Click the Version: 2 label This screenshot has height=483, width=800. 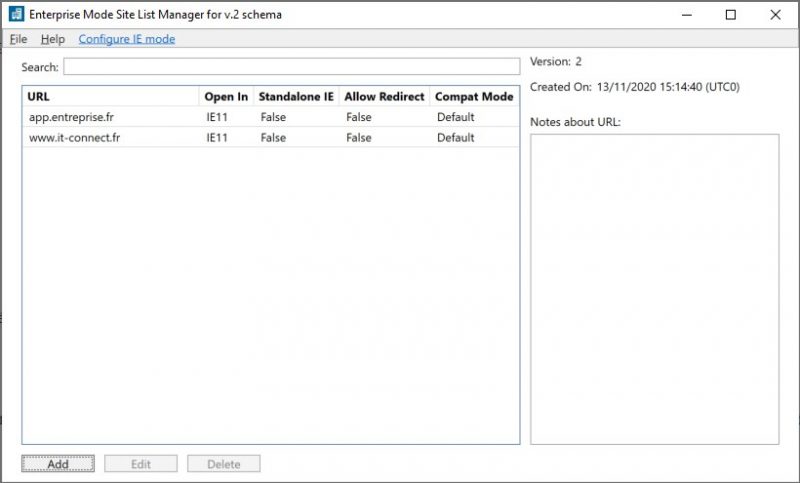pyautogui.click(x=556, y=62)
